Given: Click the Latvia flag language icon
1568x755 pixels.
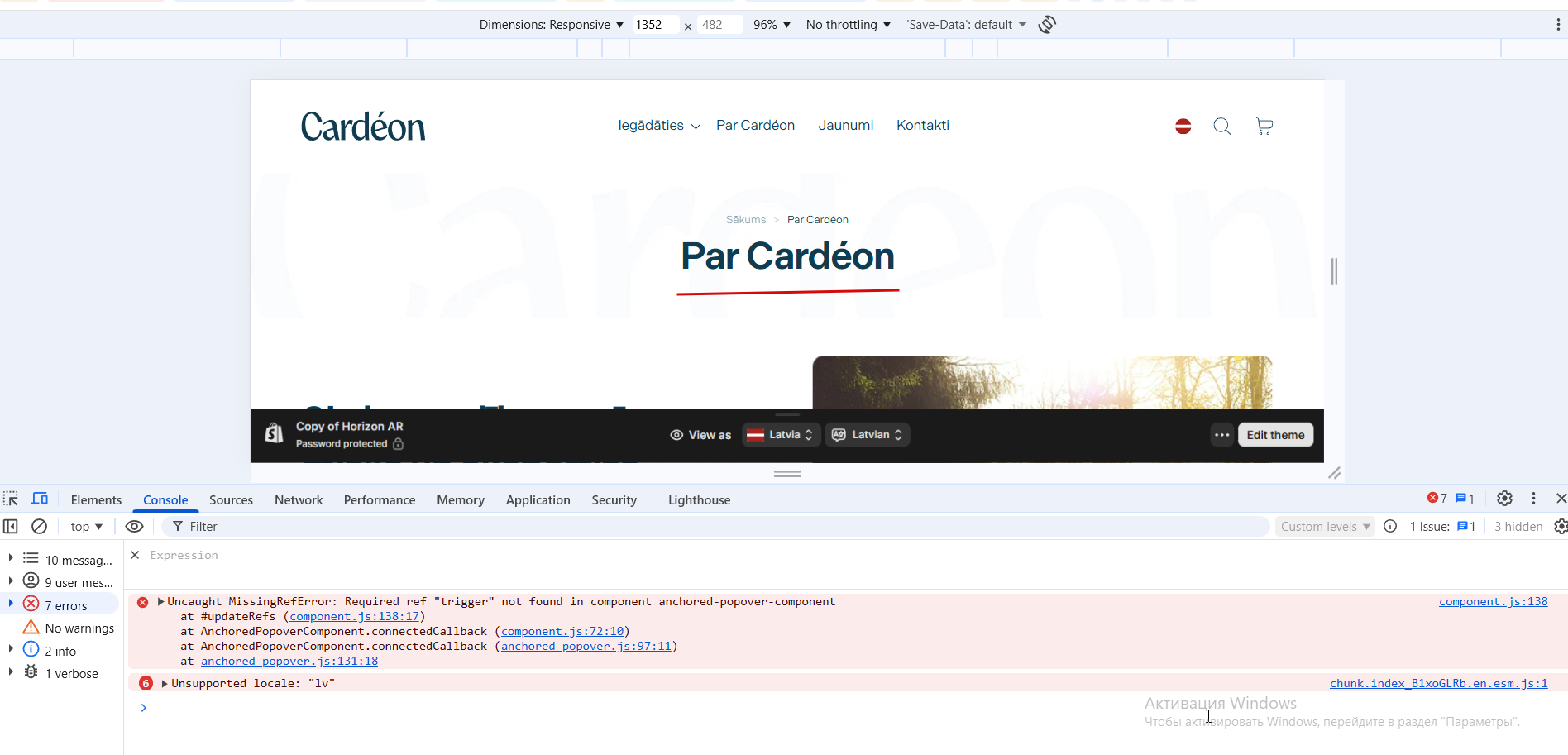Looking at the screenshot, I should [x=1183, y=127].
